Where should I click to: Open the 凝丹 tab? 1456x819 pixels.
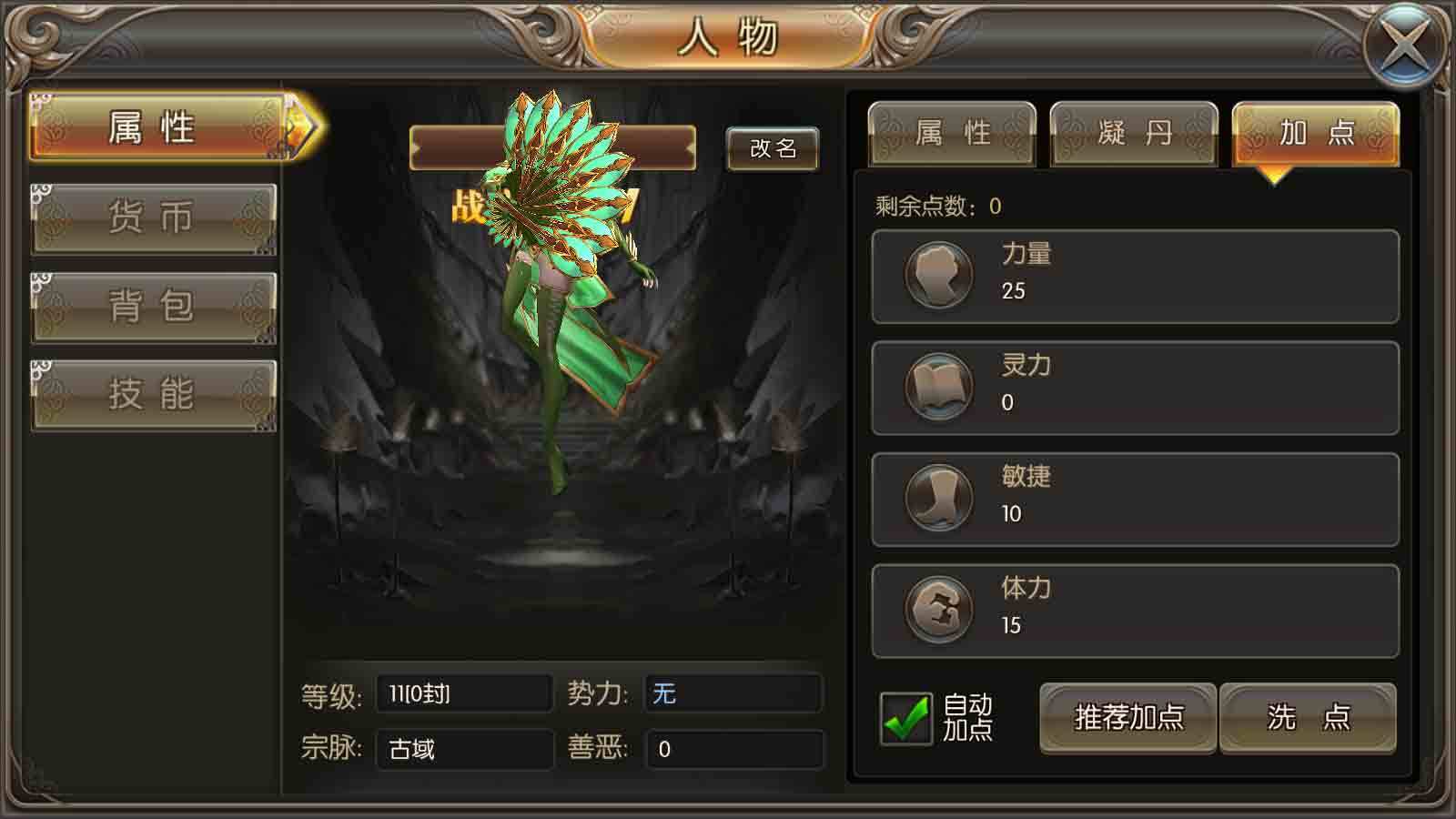click(x=1134, y=134)
